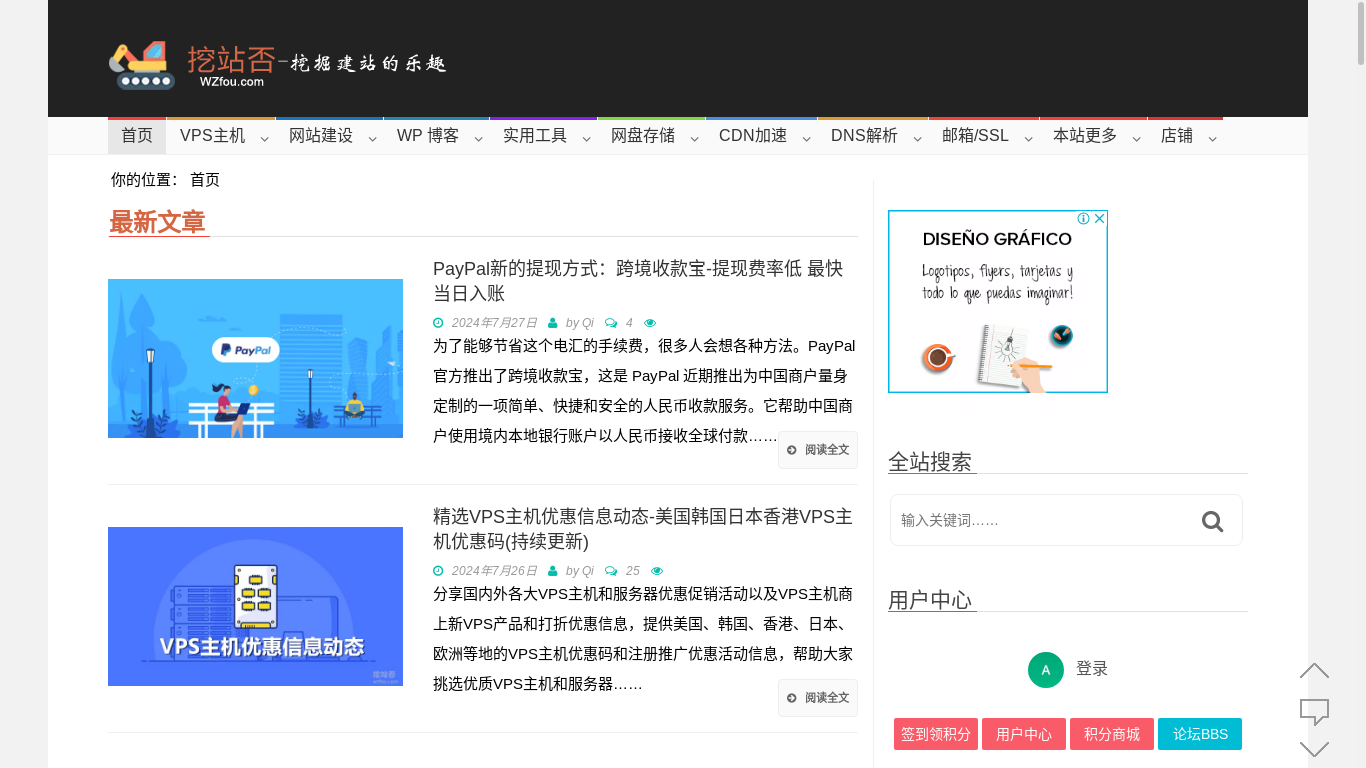Viewport: 1366px width, 768px height.
Task: Go to 首页 in navigation bar
Action: point(137,136)
